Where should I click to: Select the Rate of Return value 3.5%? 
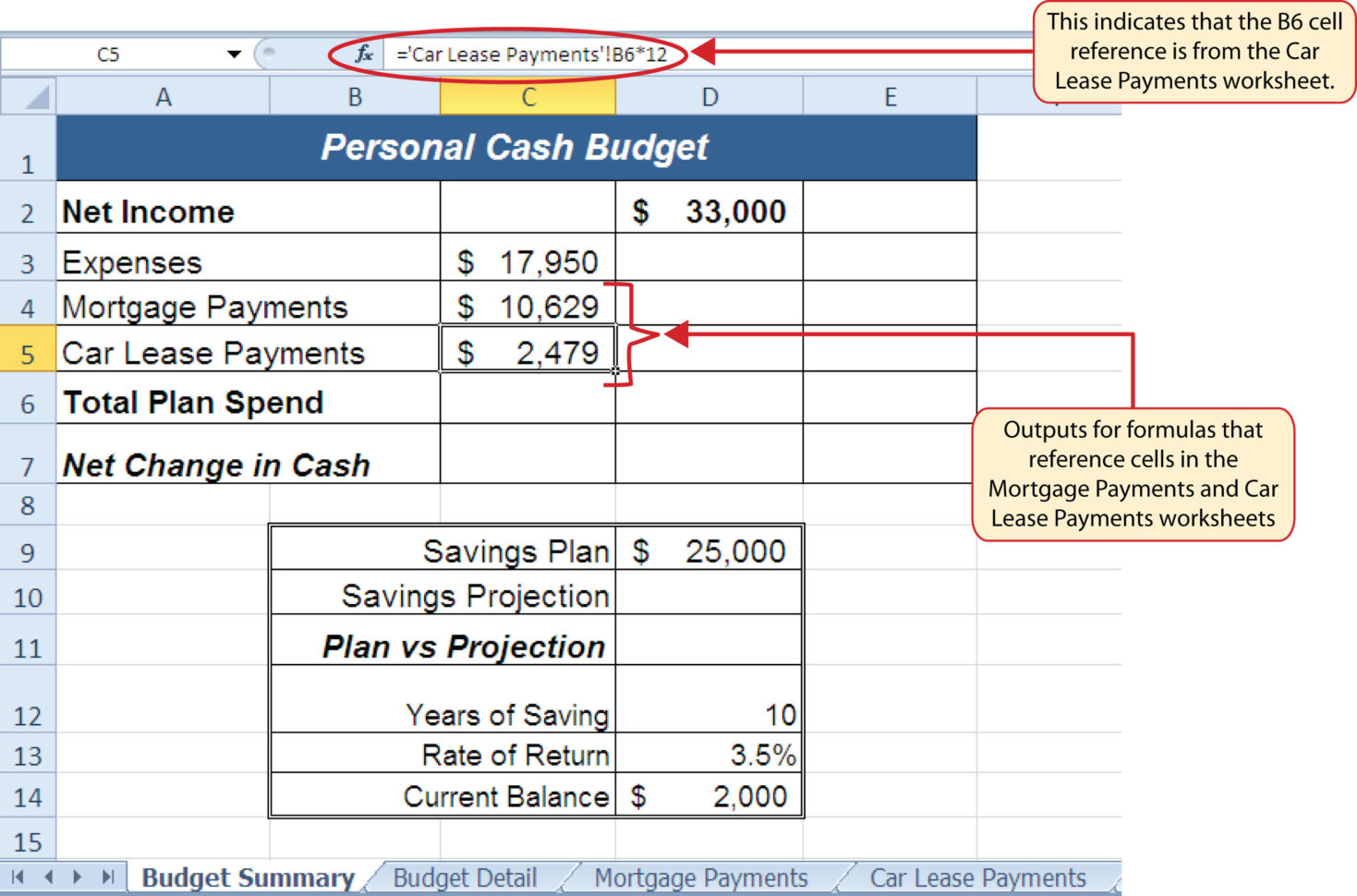[x=709, y=753]
